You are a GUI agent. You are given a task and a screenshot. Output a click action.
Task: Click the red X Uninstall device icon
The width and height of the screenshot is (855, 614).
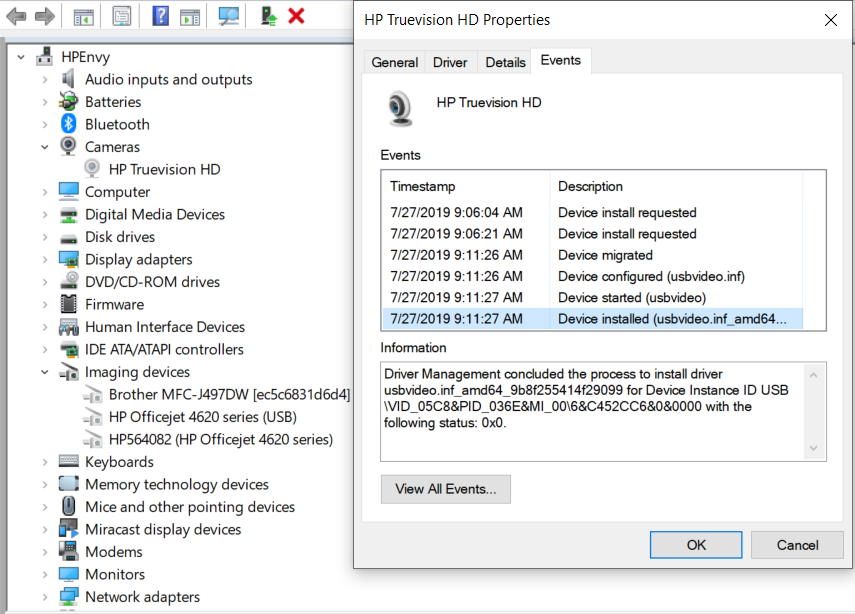click(296, 16)
